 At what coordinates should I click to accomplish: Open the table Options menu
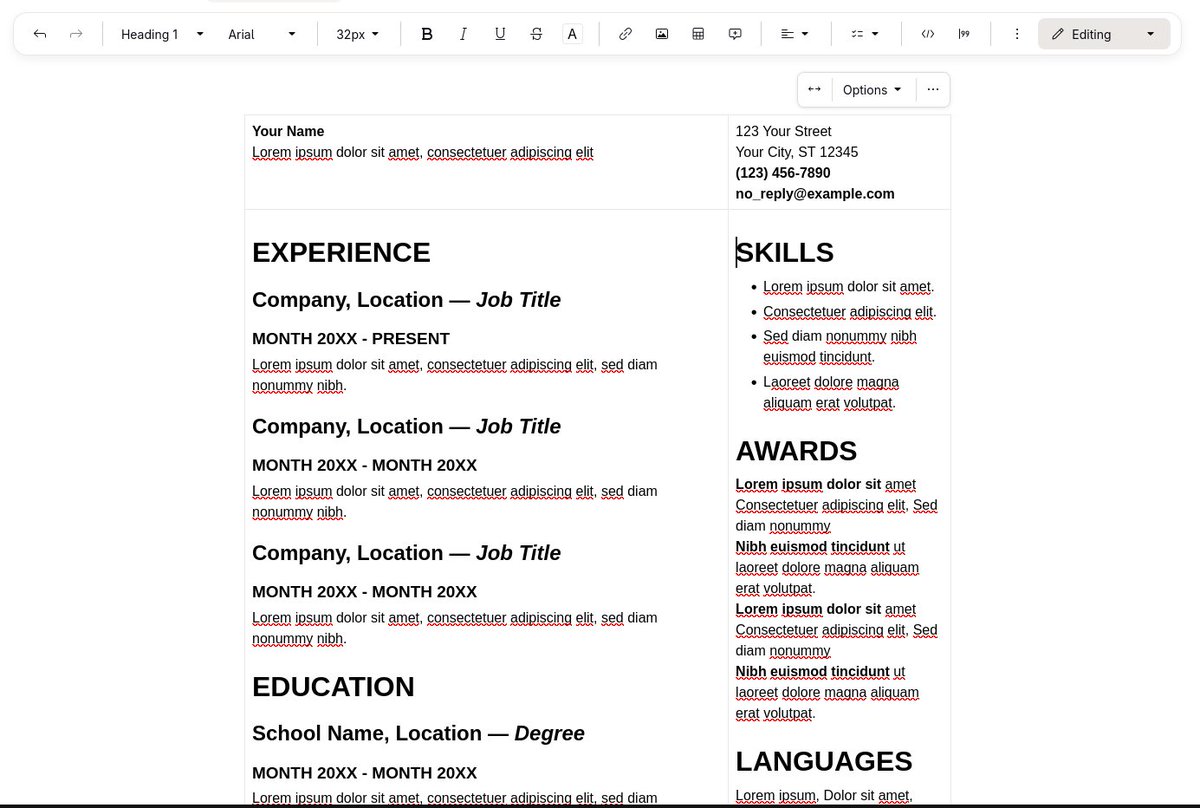tap(872, 89)
